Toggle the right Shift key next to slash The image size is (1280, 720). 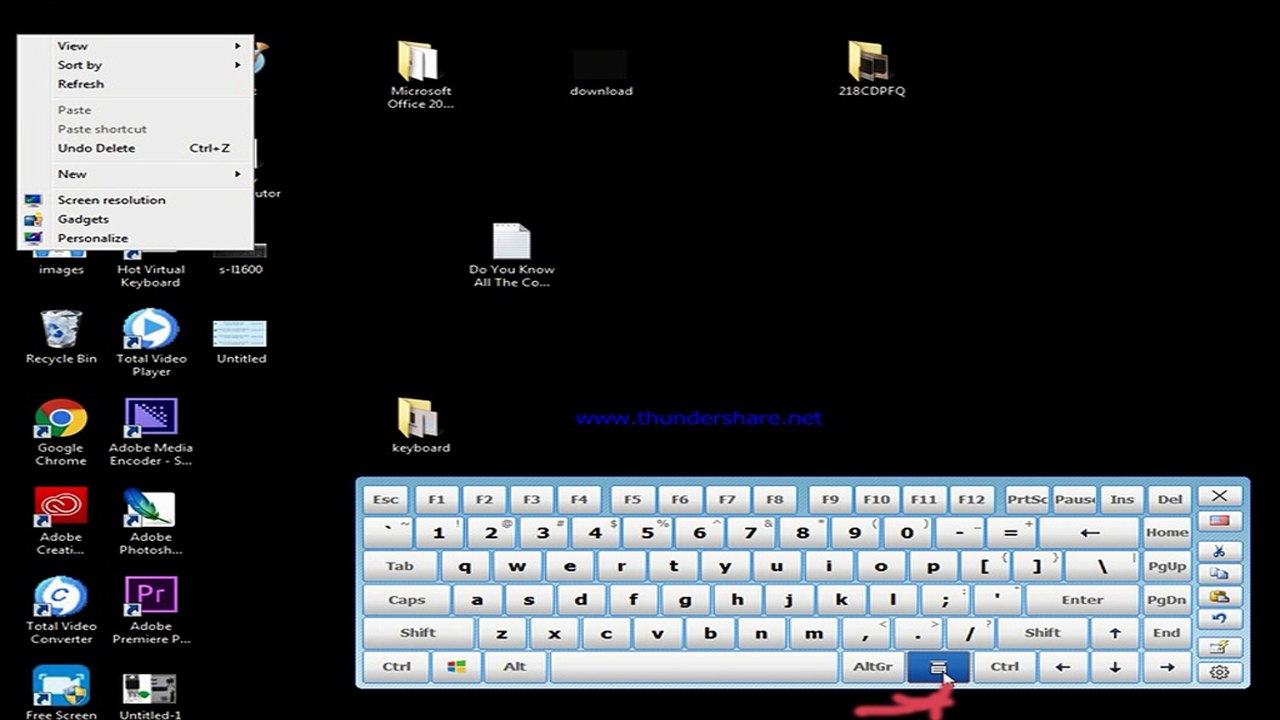[x=1042, y=633]
